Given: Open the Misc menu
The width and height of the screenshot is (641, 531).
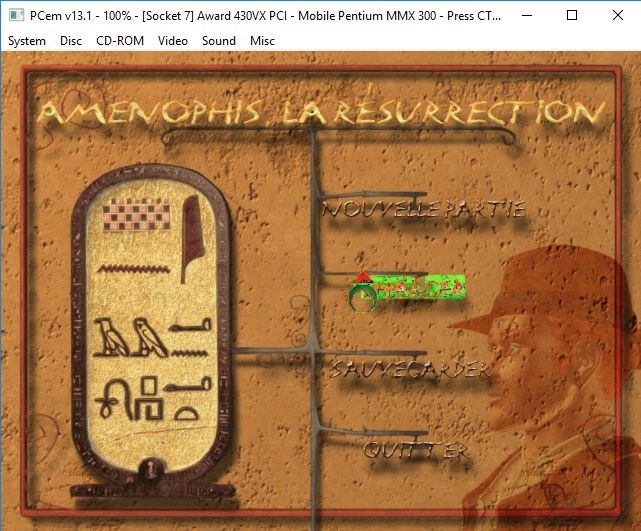Looking at the screenshot, I should pos(262,41).
